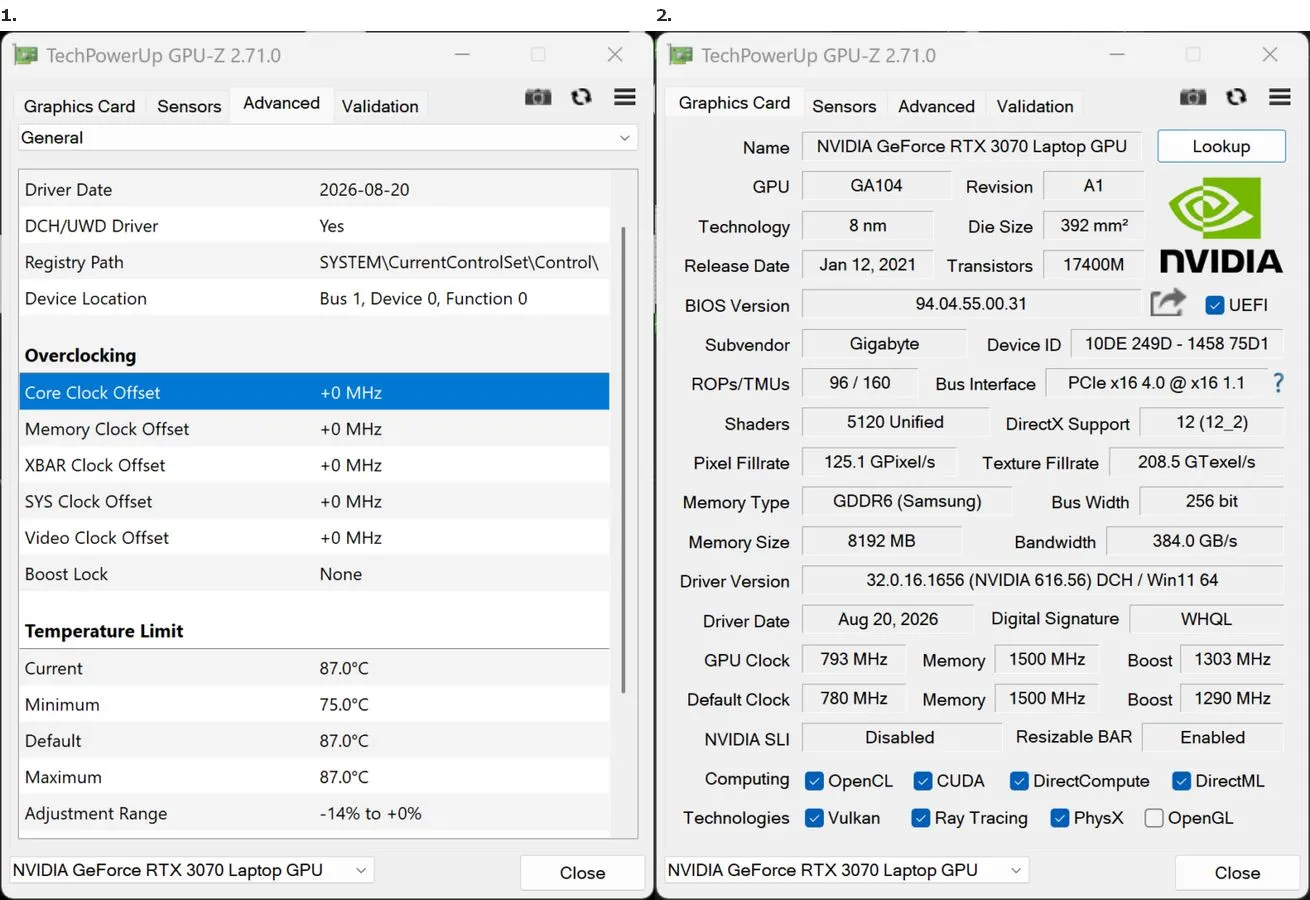Click the Resizable BAR Enabled value

tap(1212, 737)
